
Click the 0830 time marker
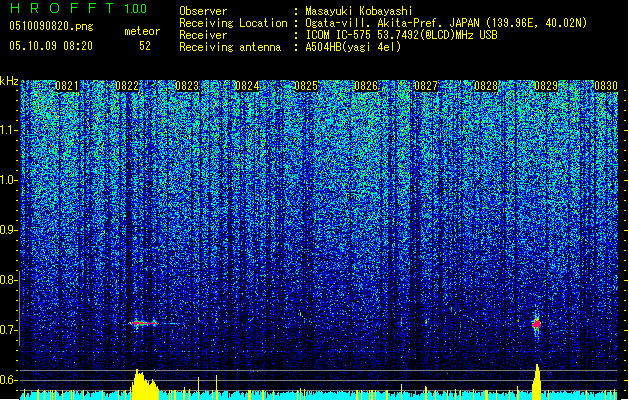pyautogui.click(x=606, y=86)
